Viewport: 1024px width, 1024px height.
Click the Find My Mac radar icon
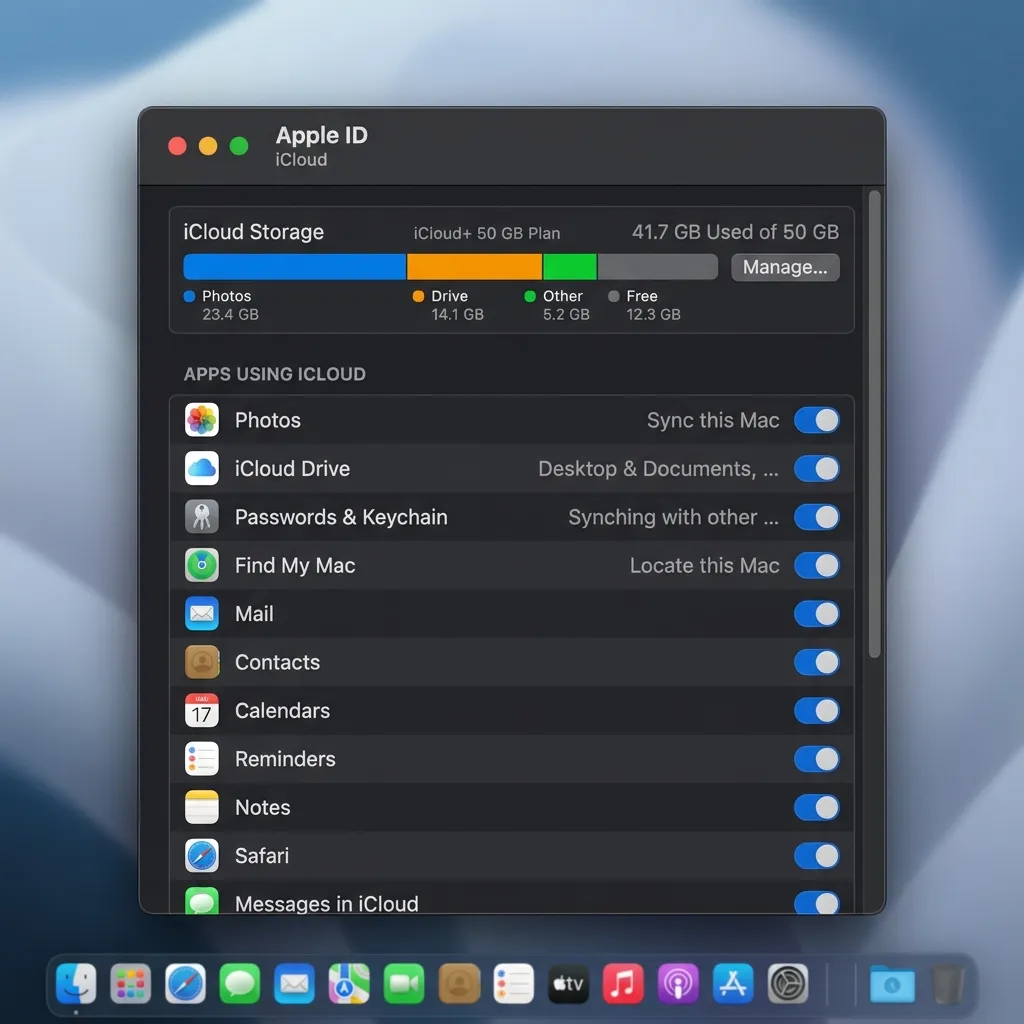202,565
